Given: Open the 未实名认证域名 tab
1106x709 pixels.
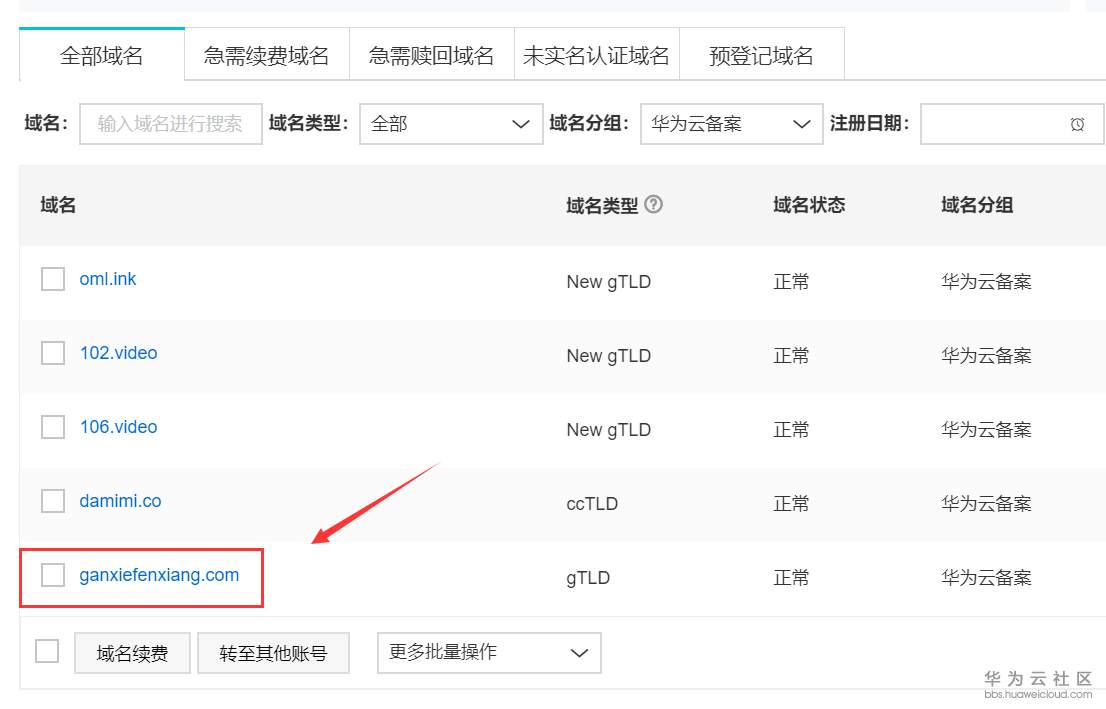Looking at the screenshot, I should click(596, 56).
